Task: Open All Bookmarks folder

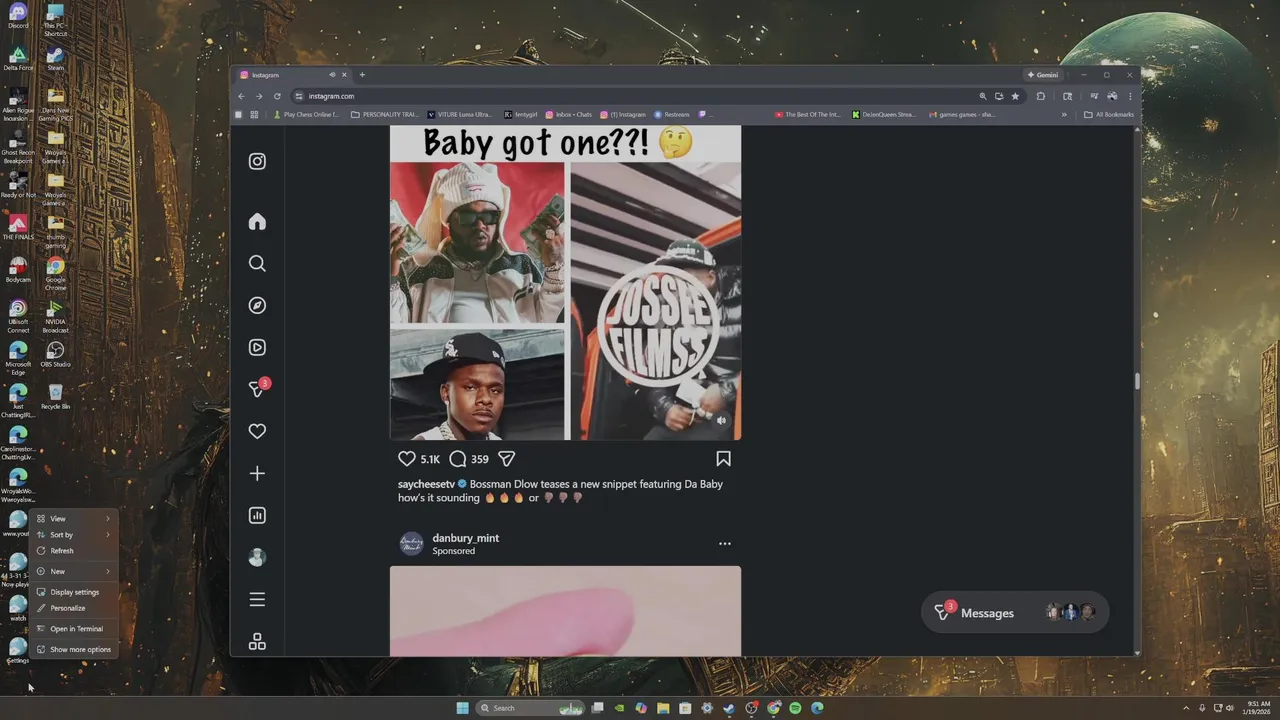Action: 1109,114
